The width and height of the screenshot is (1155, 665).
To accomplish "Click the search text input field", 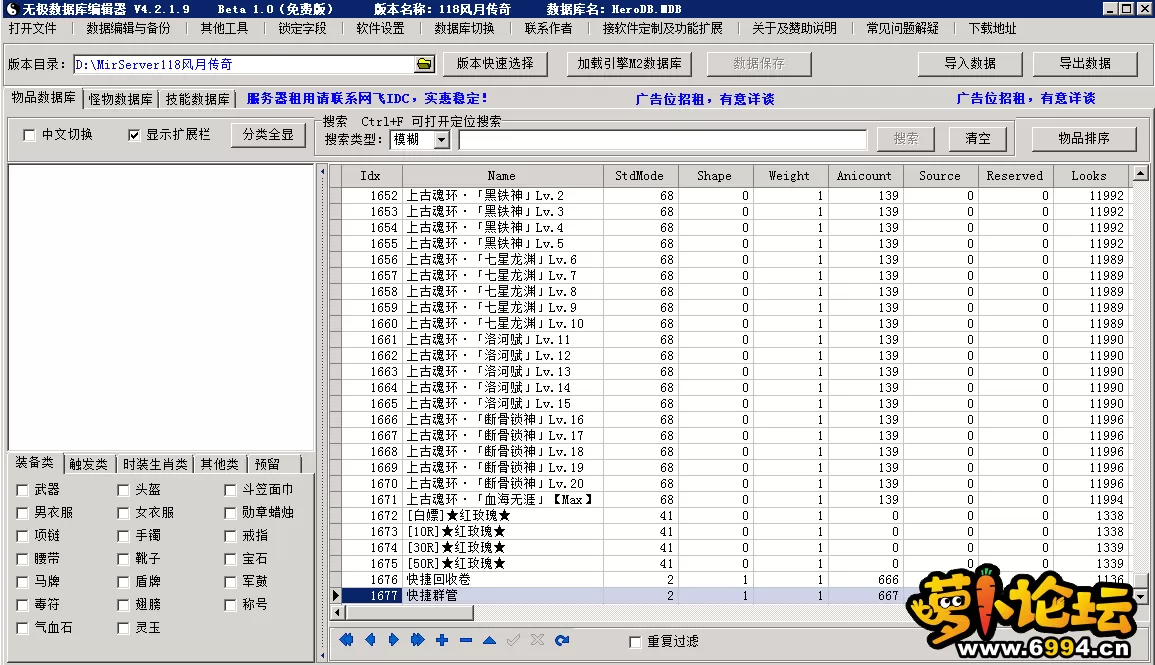I will point(662,140).
